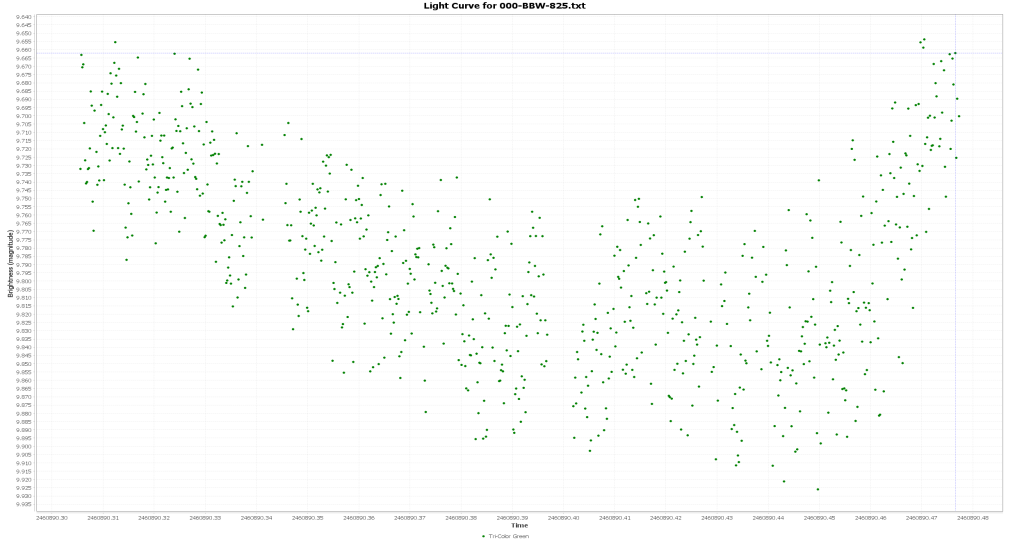Viewport: 1024px width, 541px height.
Task: Click y-axis tick label 9.660
Action: point(23,50)
